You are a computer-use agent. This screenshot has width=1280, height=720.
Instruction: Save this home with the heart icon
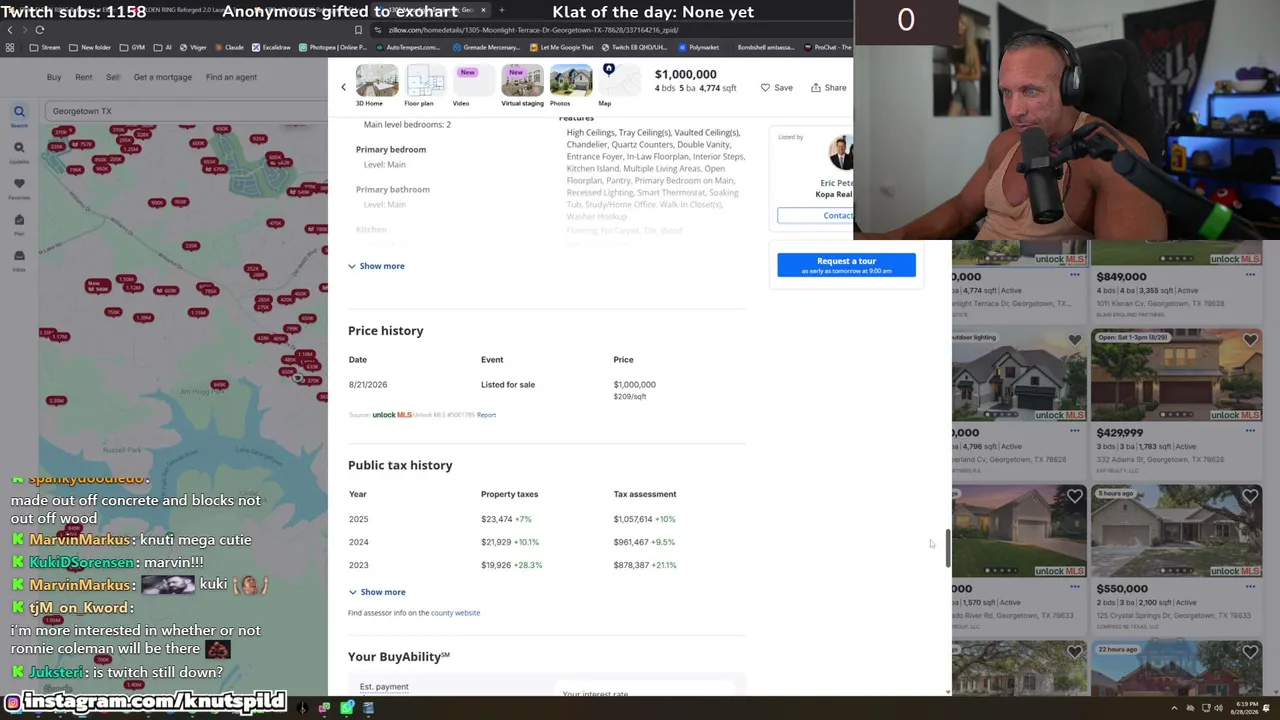pos(776,88)
